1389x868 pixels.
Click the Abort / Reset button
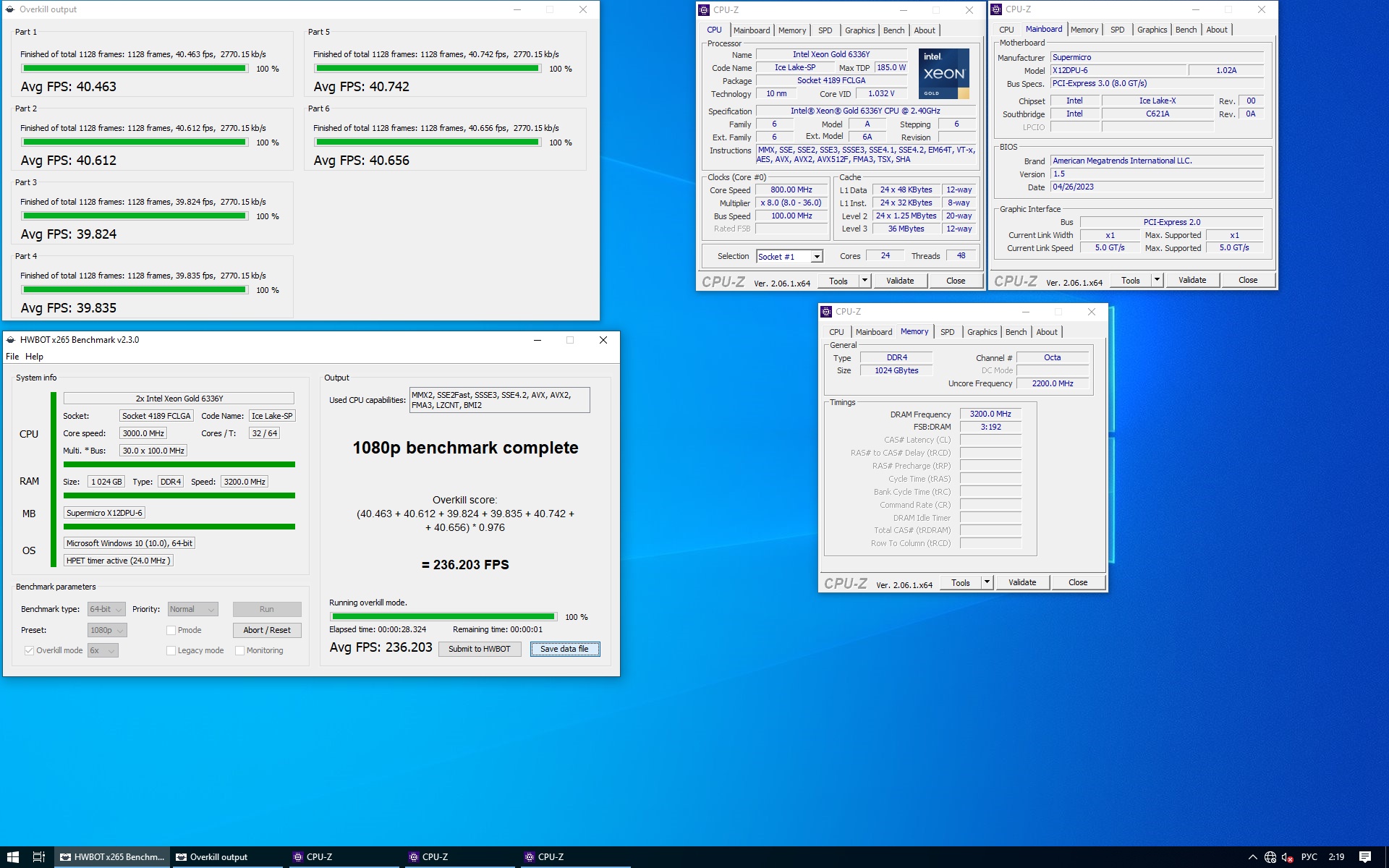267,630
